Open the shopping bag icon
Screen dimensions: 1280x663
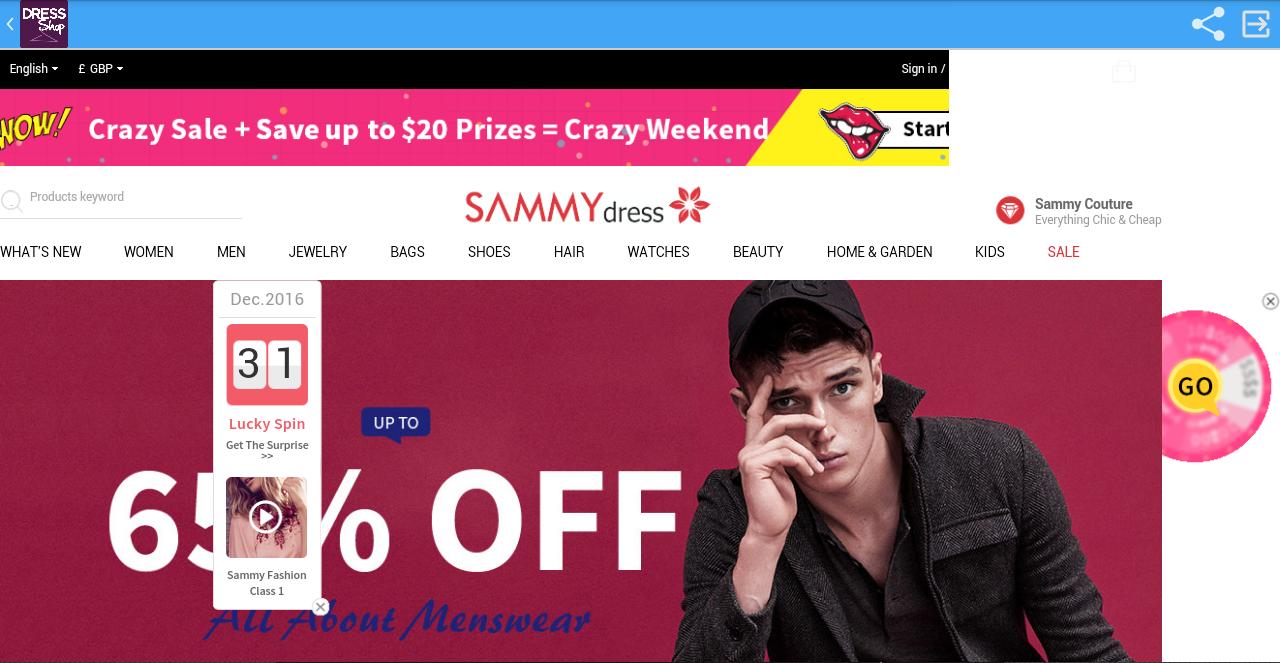click(x=1124, y=71)
